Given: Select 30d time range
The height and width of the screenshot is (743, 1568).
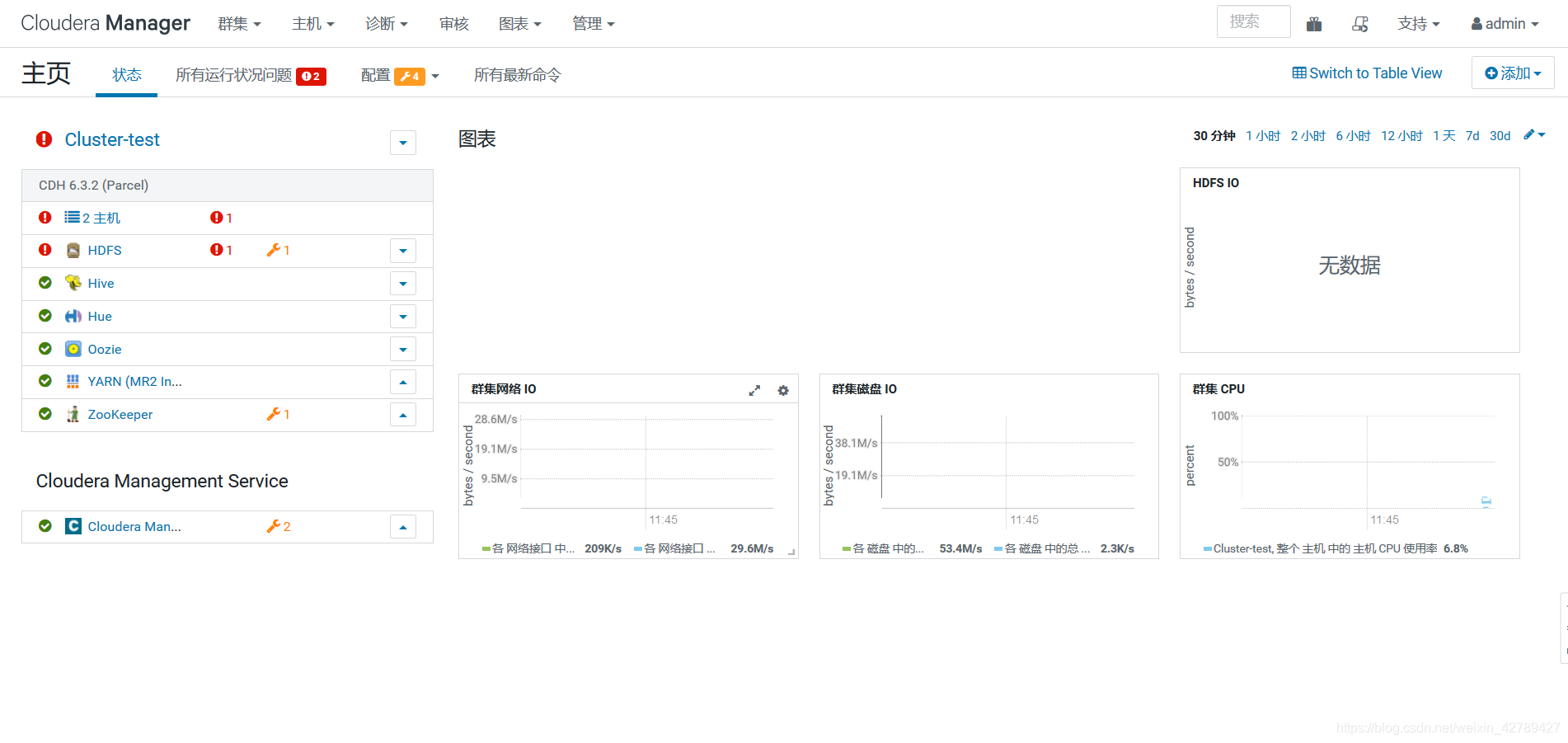Looking at the screenshot, I should click(x=1500, y=136).
